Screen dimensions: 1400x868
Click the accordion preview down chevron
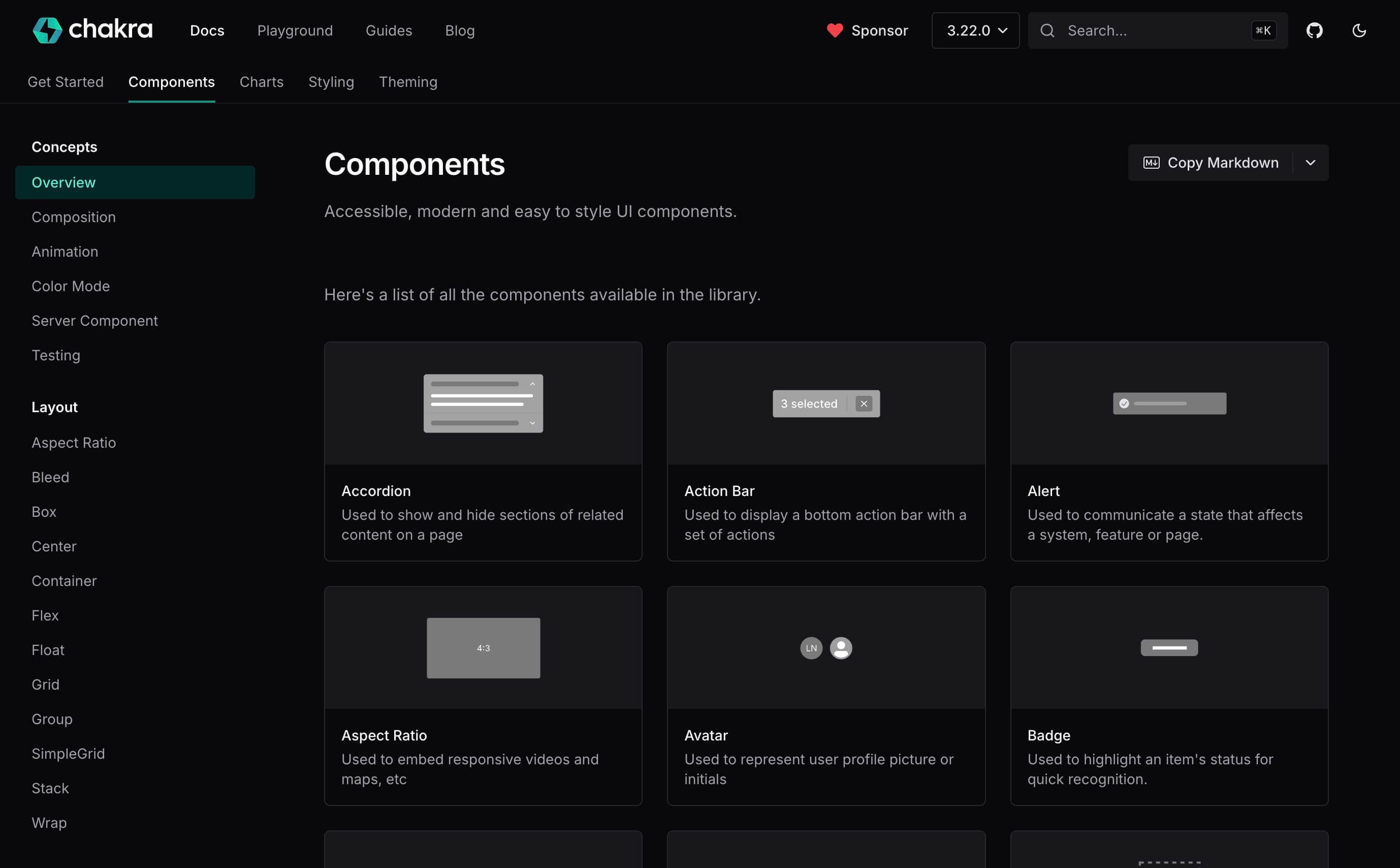[532, 423]
